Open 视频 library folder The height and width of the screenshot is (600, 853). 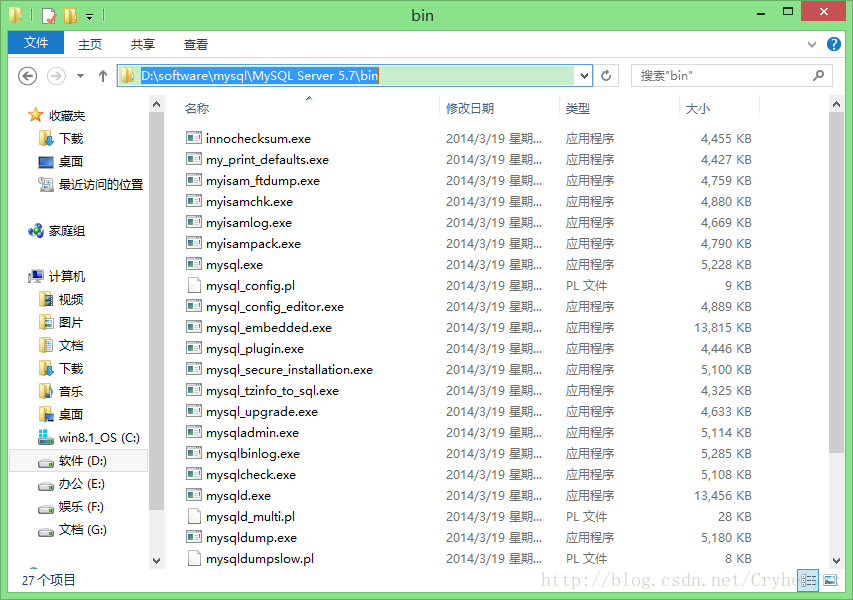71,299
